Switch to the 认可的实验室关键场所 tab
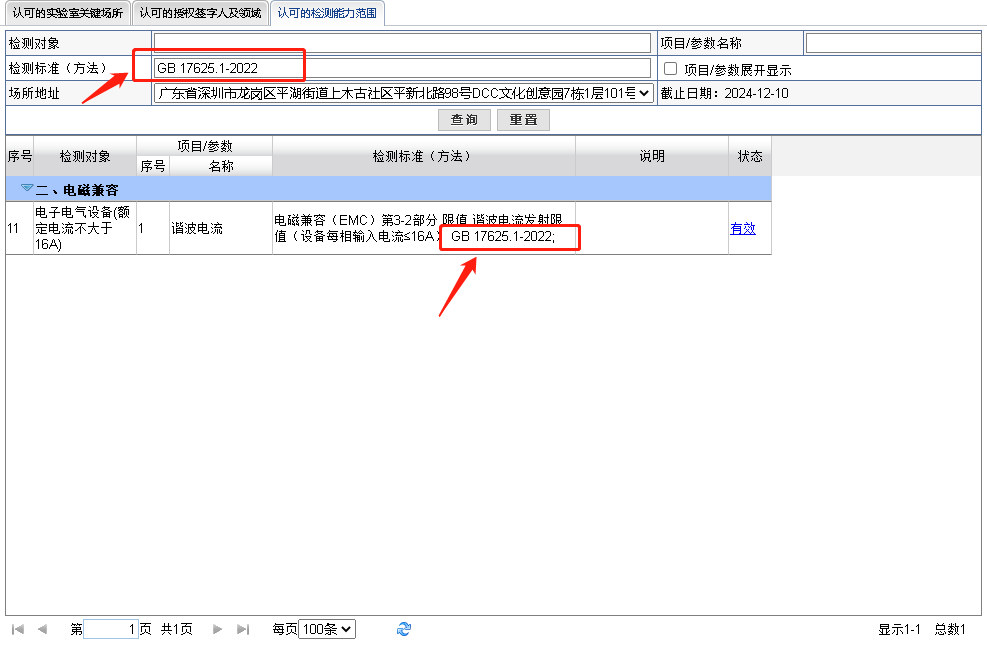 coord(68,14)
